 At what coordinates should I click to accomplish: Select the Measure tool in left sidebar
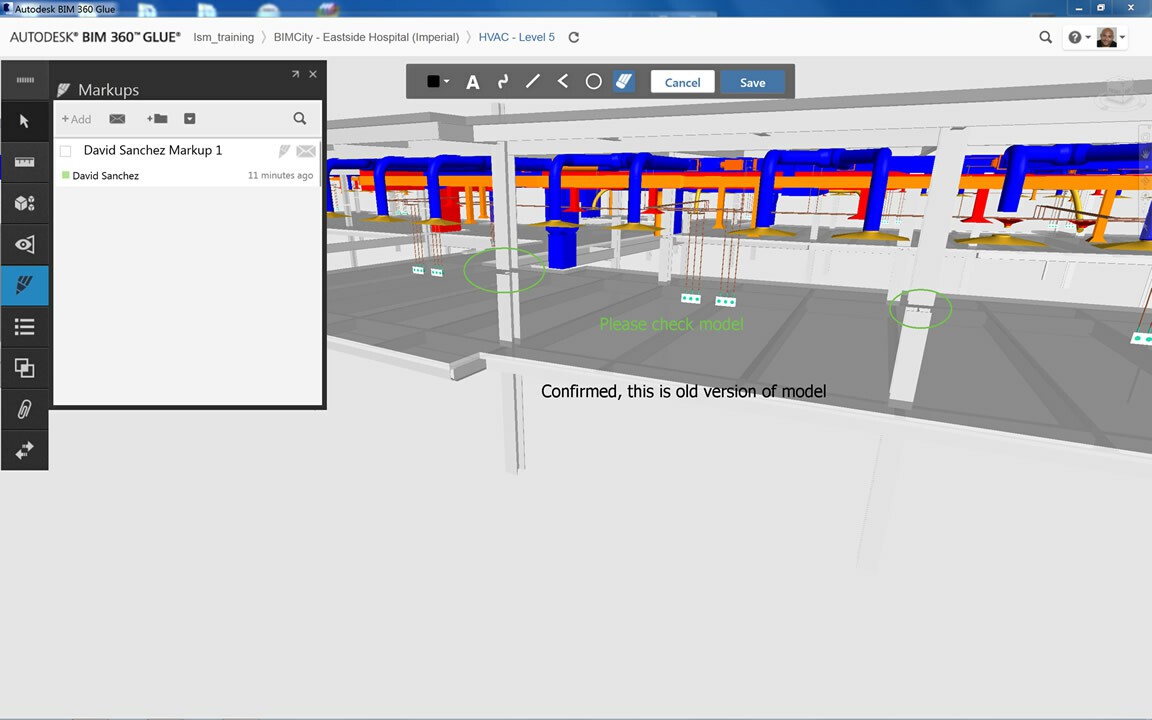pyautogui.click(x=24, y=162)
